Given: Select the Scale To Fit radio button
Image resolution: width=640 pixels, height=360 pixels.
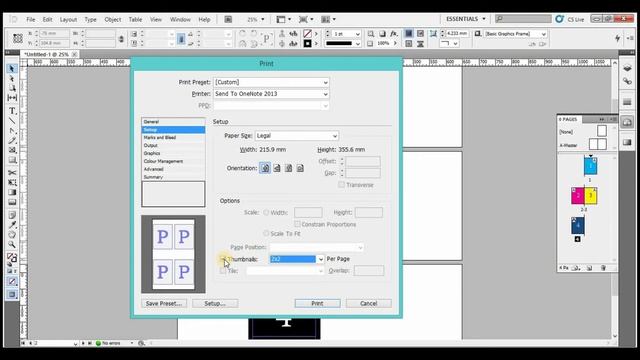Looking at the screenshot, I should 266,233.
